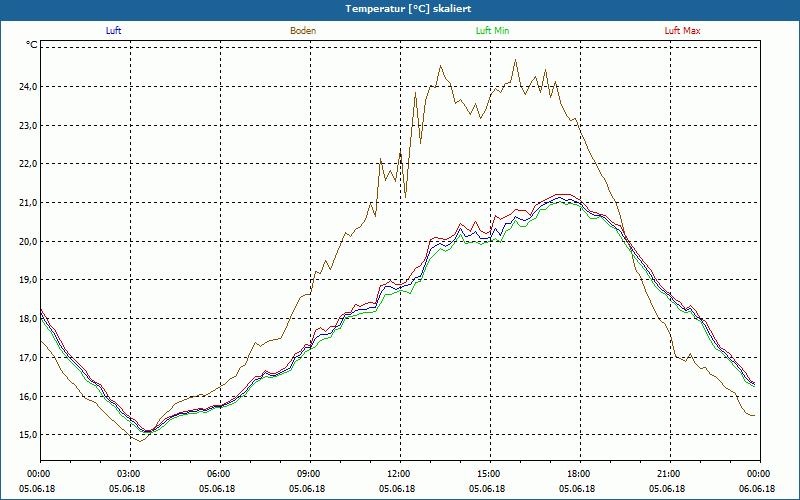The height and width of the screenshot is (500, 800).
Task: Click the 15:00 time axis label
Action: (x=491, y=474)
